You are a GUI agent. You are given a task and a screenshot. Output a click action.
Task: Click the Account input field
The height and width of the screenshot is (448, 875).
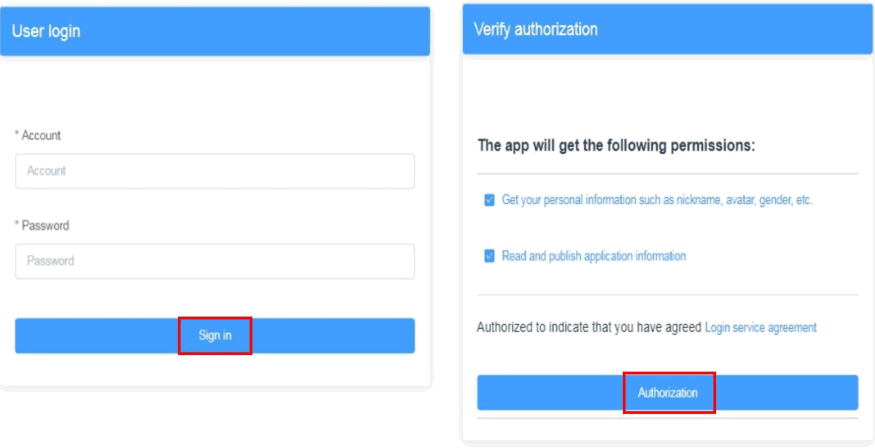[215, 171]
